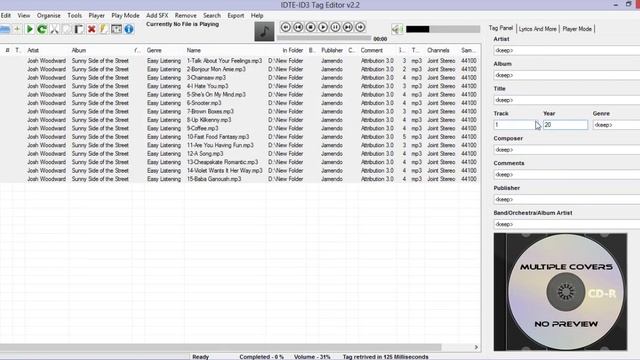
Task: Select row 10-Fast Food Fantasy.mp3
Action: click(x=240, y=137)
